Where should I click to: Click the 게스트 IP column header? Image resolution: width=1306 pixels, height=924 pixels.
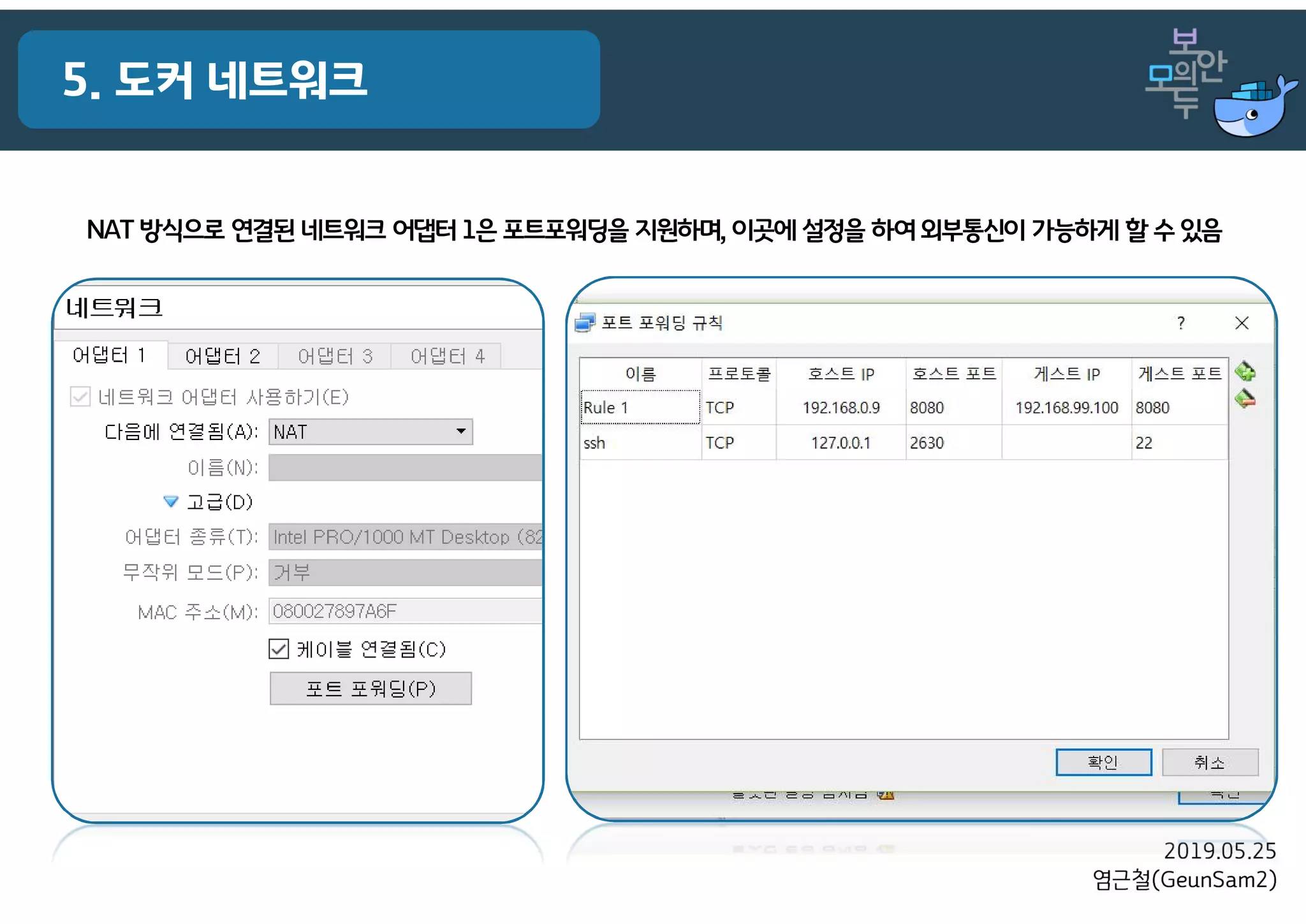point(1067,374)
